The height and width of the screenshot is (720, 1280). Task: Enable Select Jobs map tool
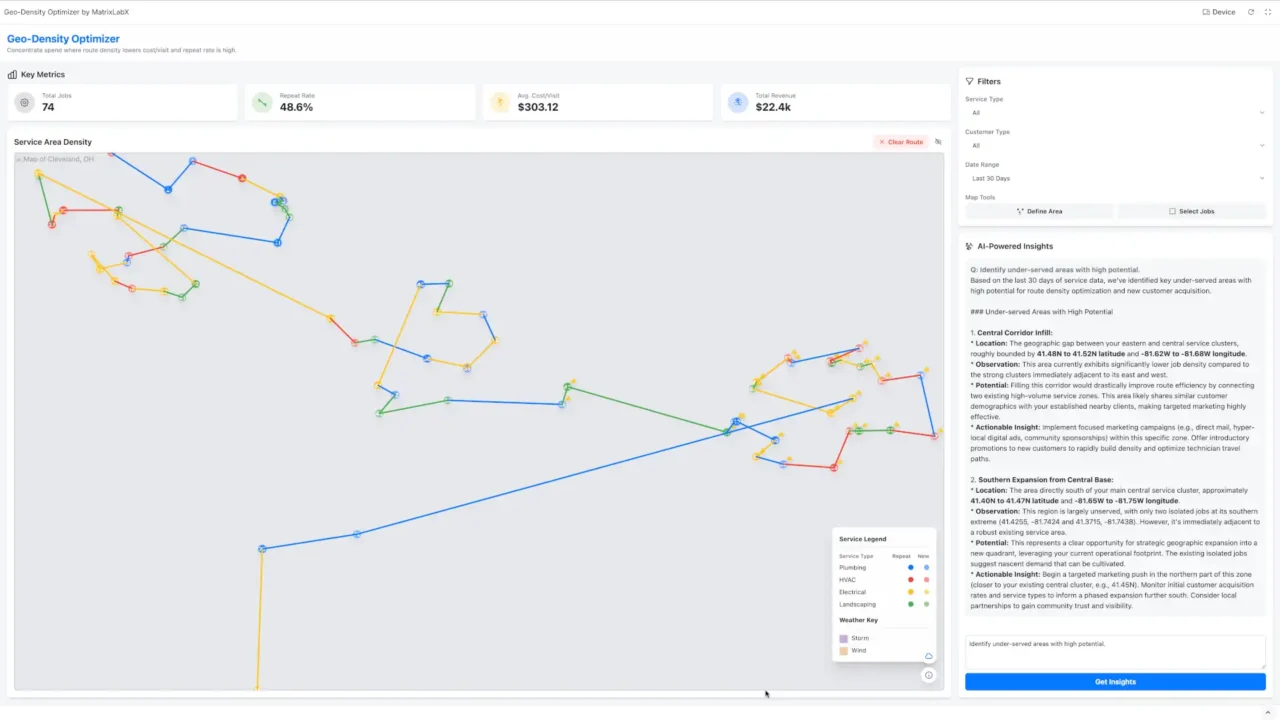[x=1191, y=211]
